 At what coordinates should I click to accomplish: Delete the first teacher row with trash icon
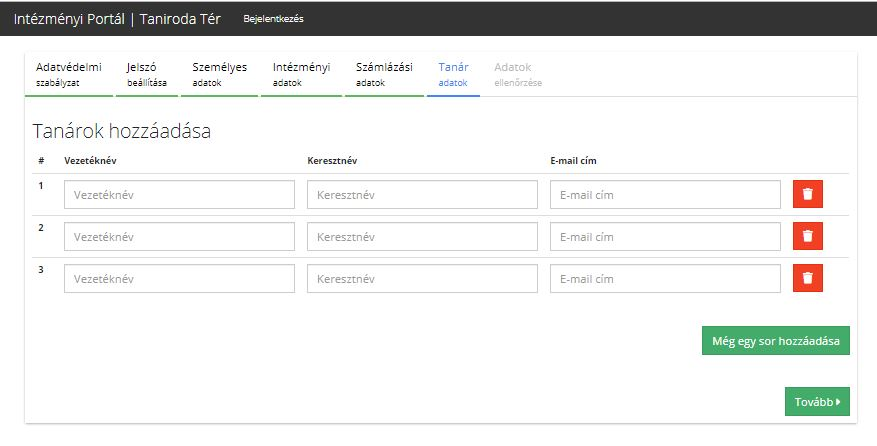(807, 194)
